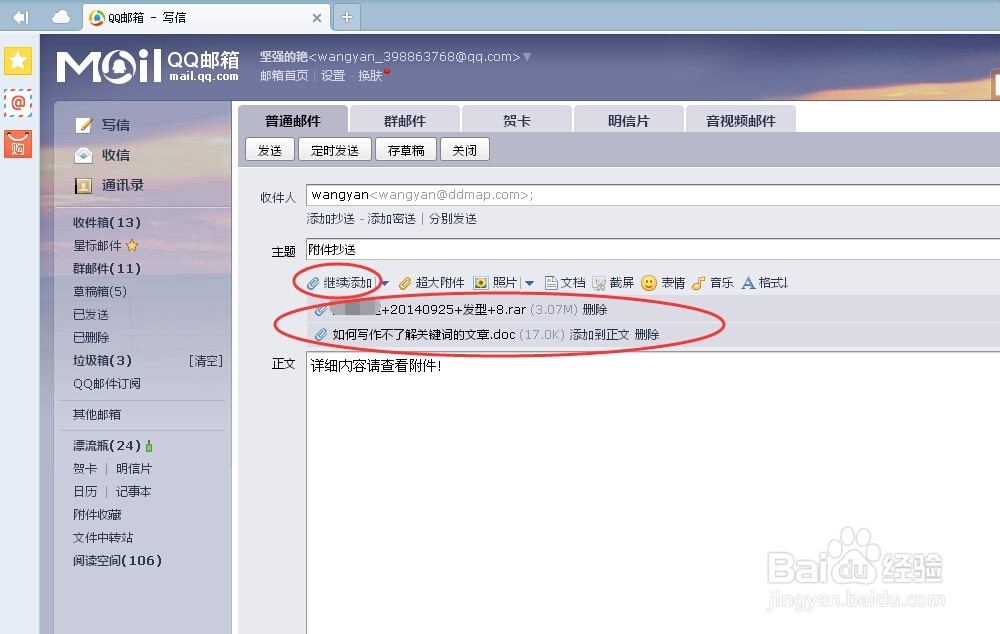1000x634 pixels.
Task: Click the 文档 document icon
Action: click(553, 282)
